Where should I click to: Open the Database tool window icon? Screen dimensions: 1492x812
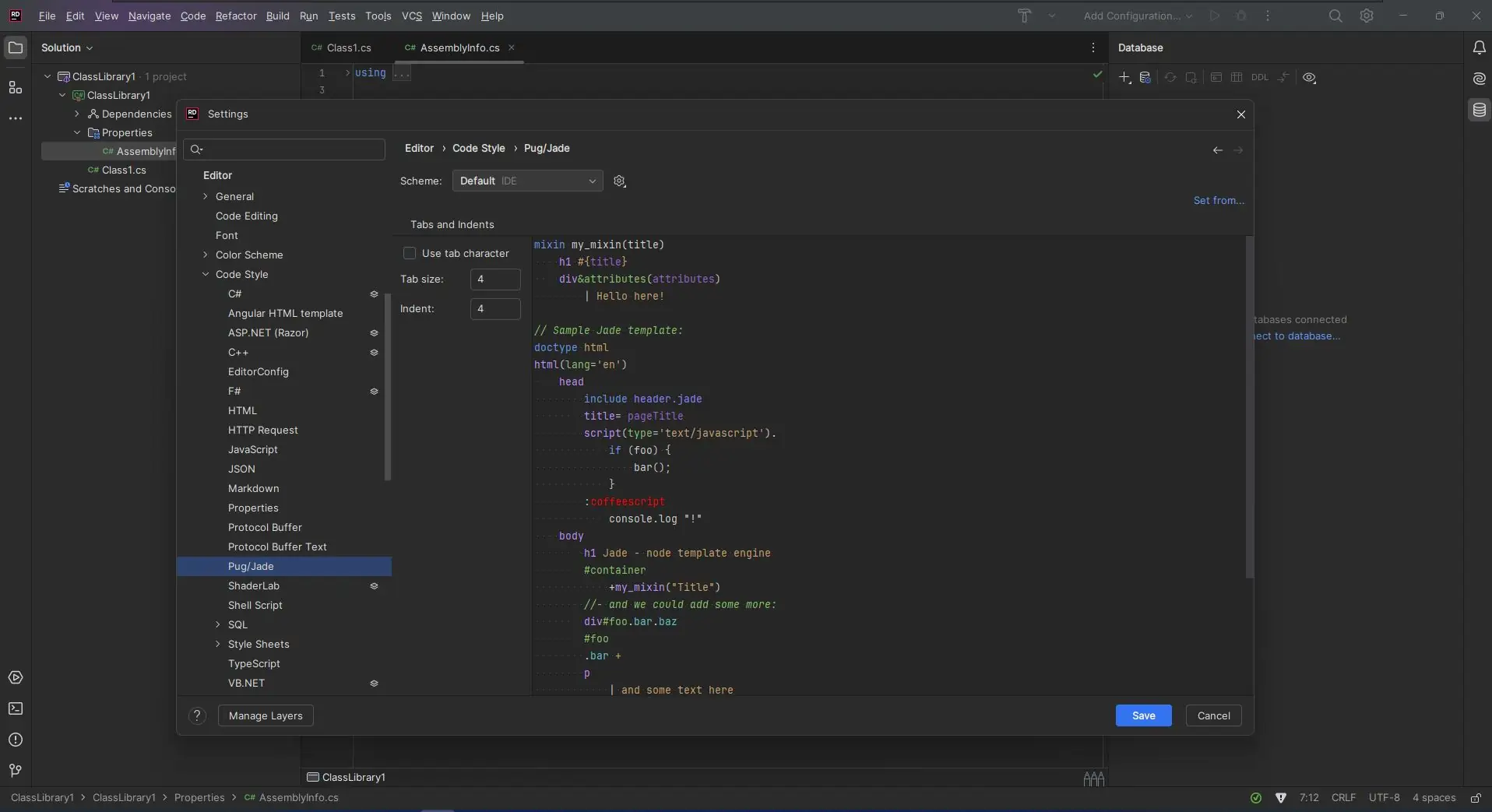[1479, 111]
